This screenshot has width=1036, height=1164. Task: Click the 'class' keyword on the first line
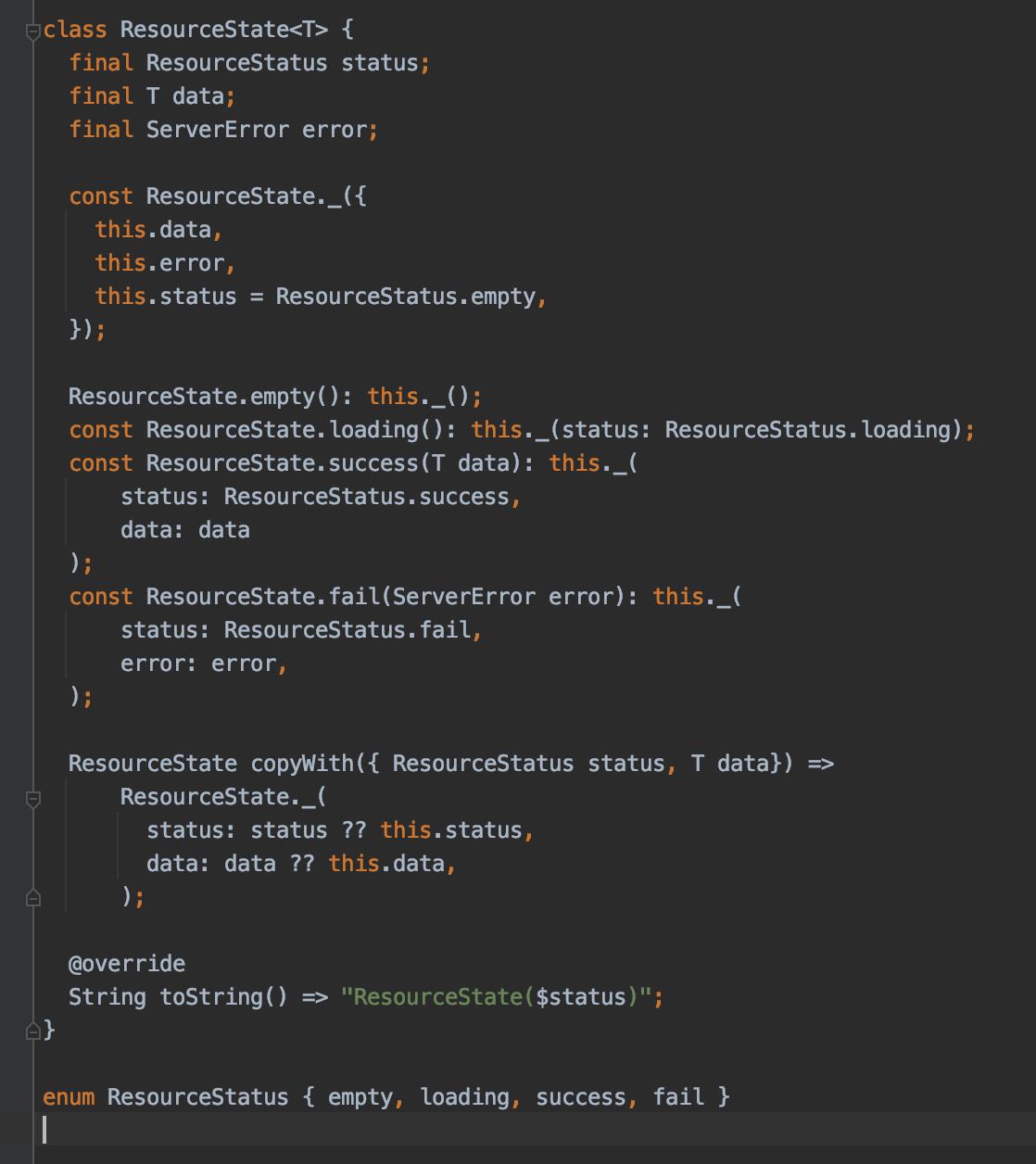pos(75,30)
